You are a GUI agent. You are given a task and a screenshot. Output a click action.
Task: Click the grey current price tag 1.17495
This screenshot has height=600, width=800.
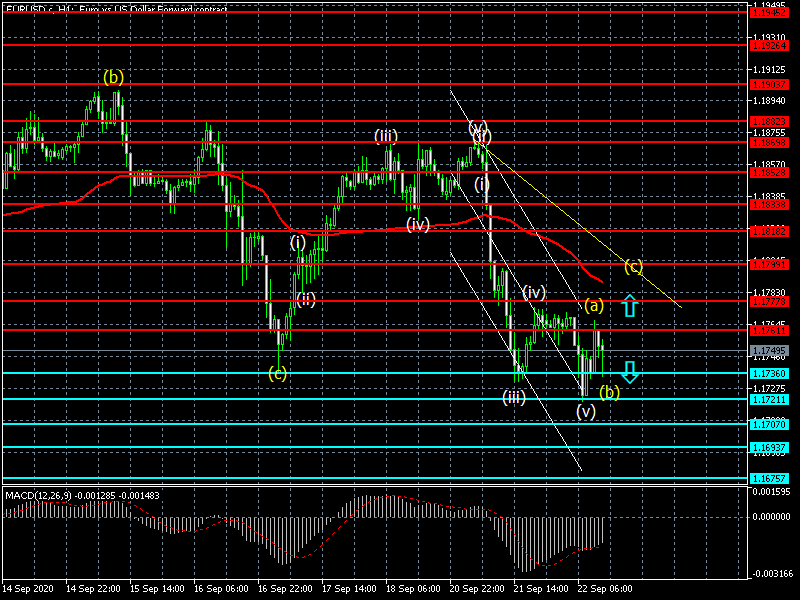tap(769, 351)
